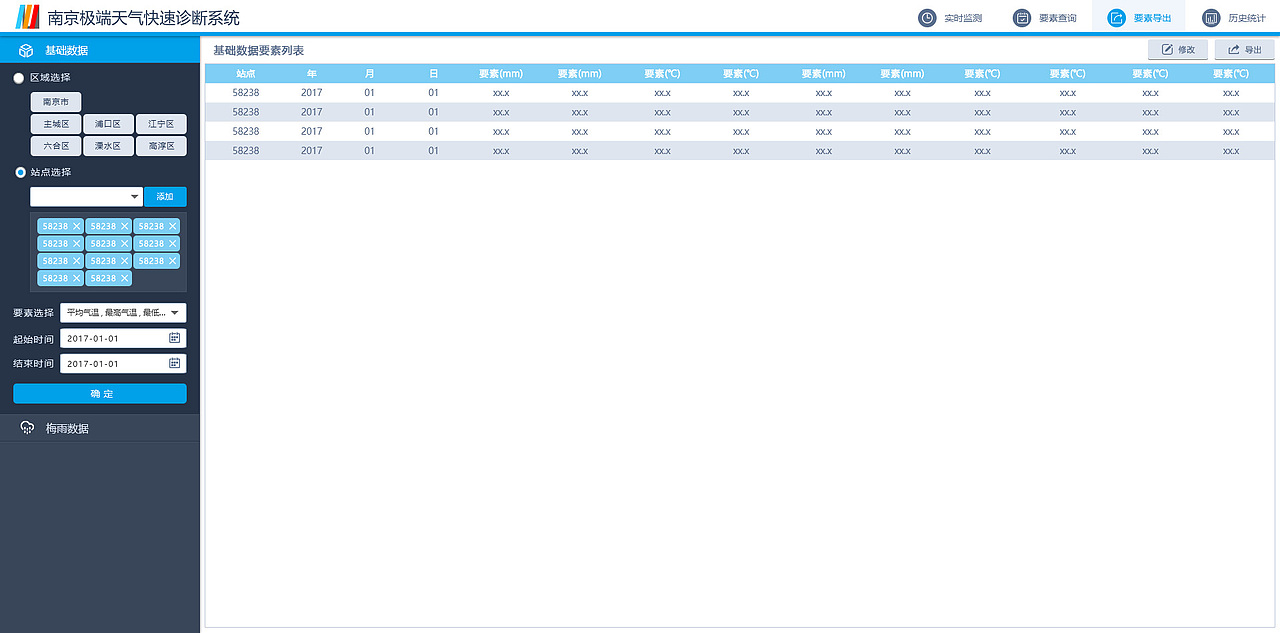Screen dimensions: 1280x633
Task: Select the 浦口区 district button
Action: [108, 124]
